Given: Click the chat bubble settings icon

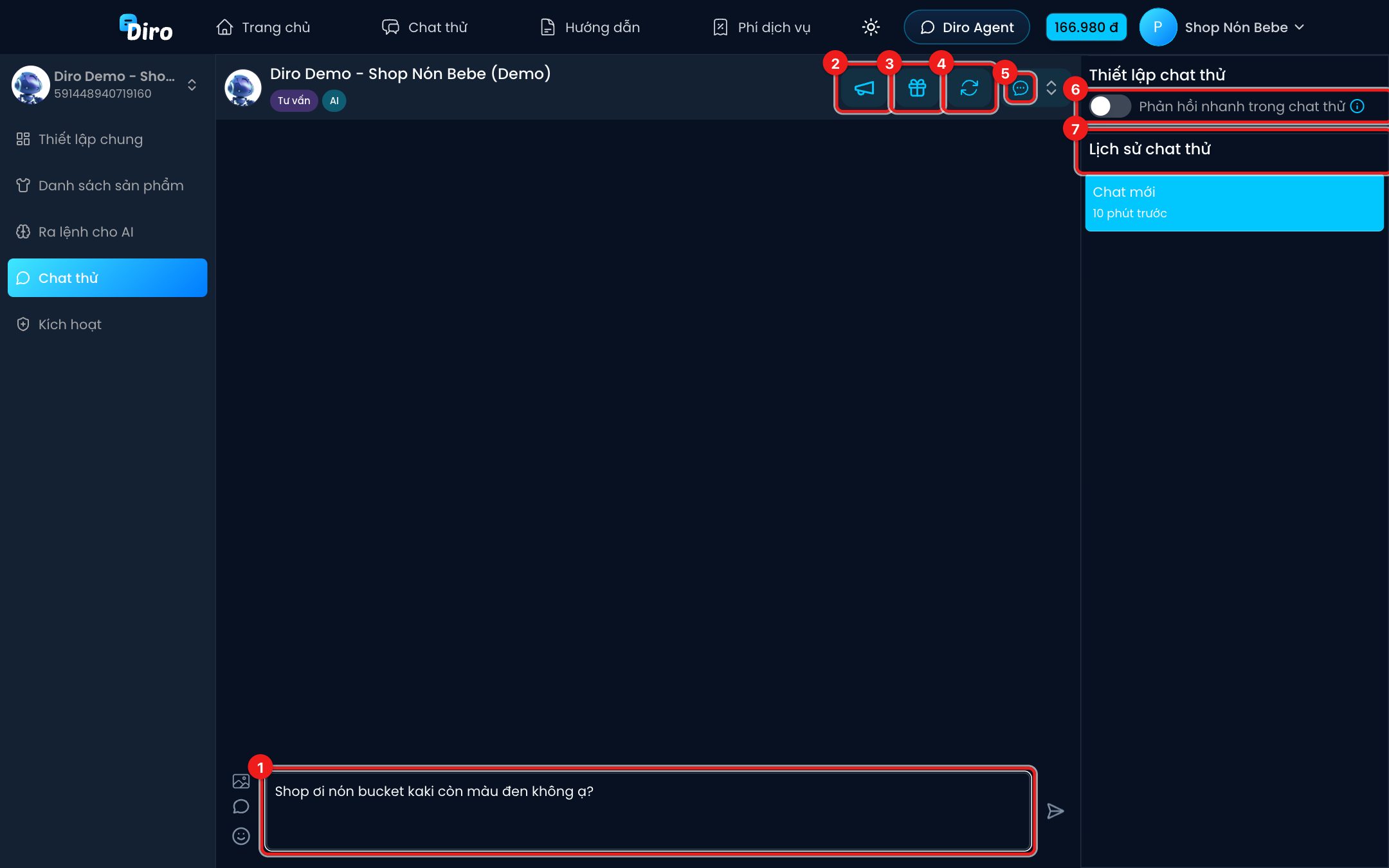Looking at the screenshot, I should (1020, 88).
